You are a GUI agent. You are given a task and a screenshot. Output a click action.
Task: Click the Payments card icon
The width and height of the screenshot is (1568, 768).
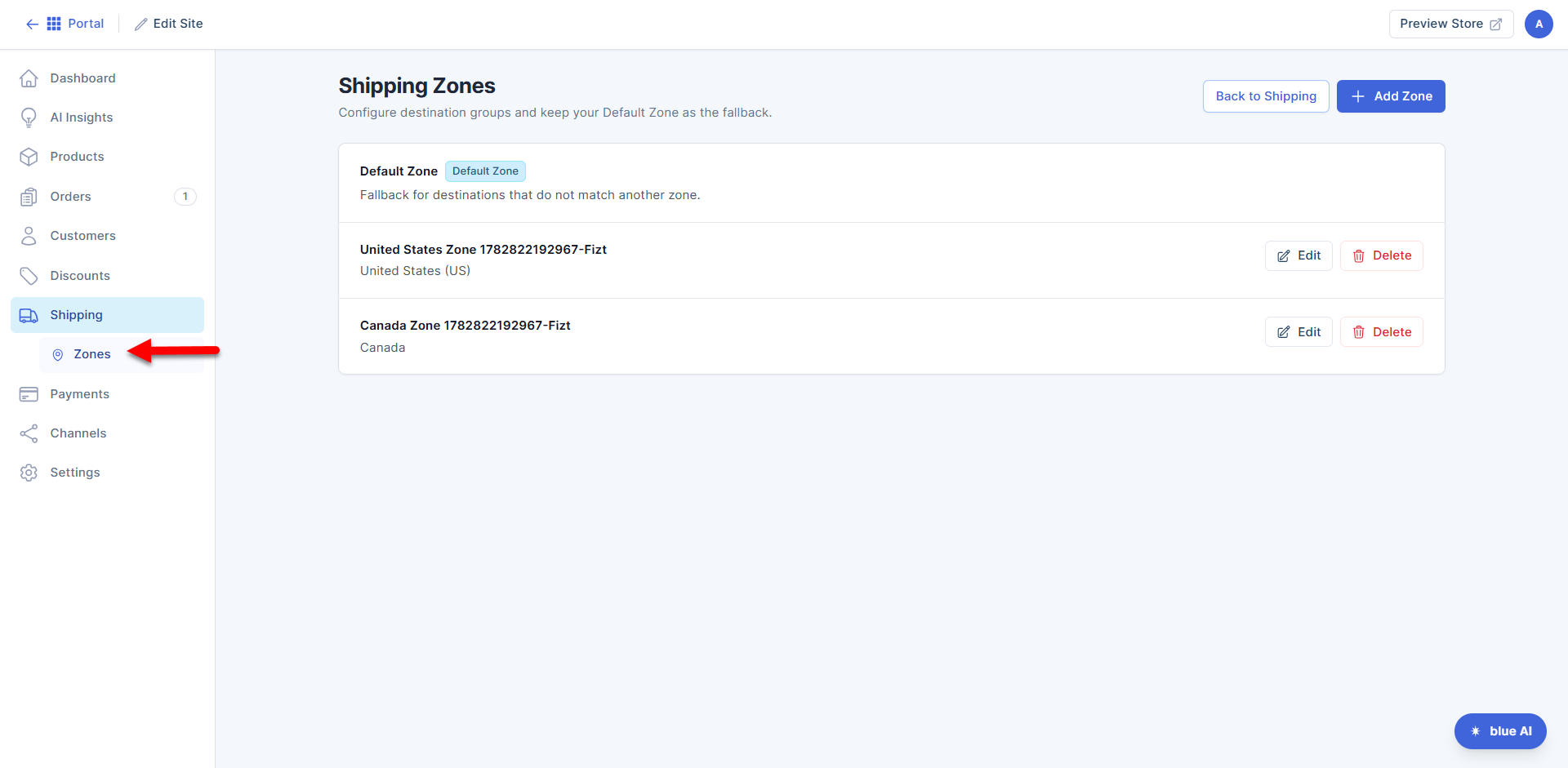[29, 394]
